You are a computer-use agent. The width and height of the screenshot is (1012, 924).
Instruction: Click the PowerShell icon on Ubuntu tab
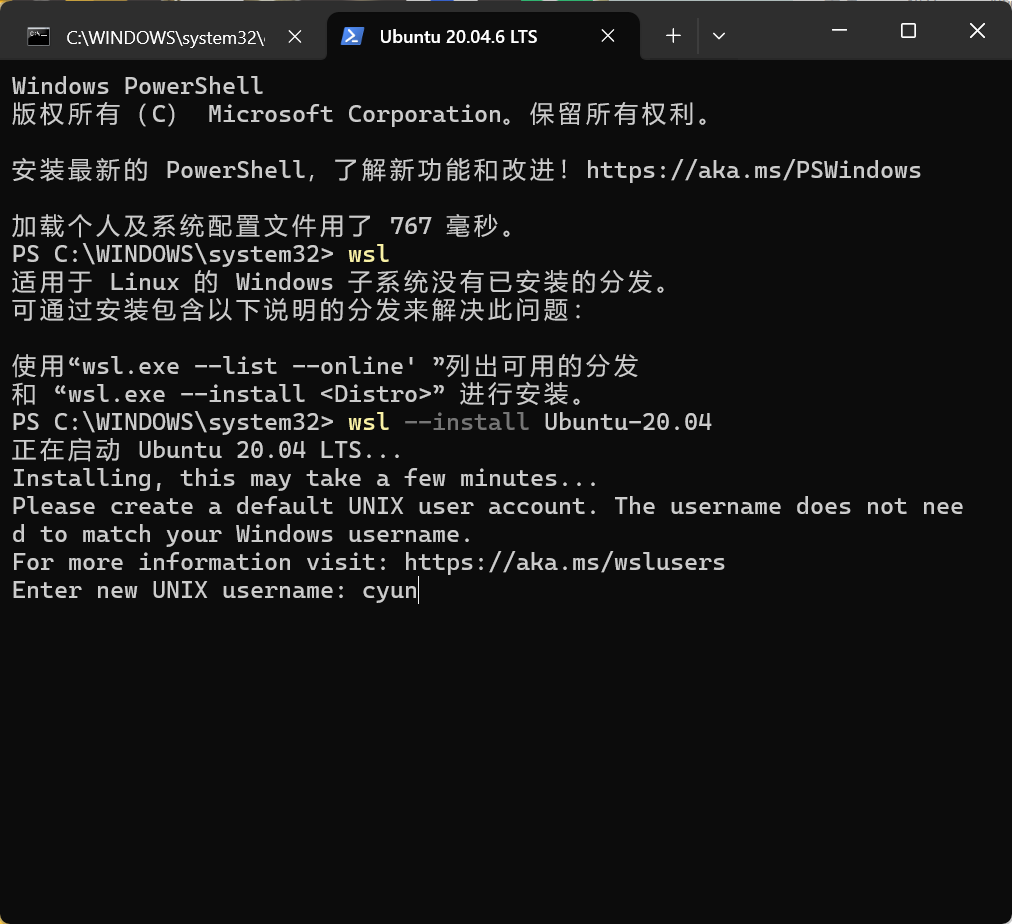[352, 36]
